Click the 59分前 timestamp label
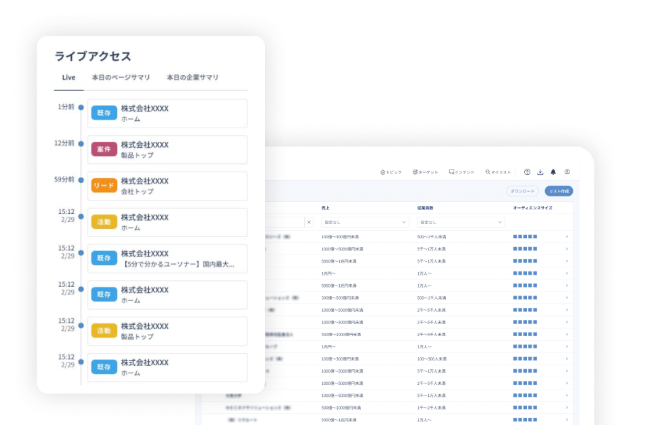The width and height of the screenshot is (666, 425). click(64, 180)
